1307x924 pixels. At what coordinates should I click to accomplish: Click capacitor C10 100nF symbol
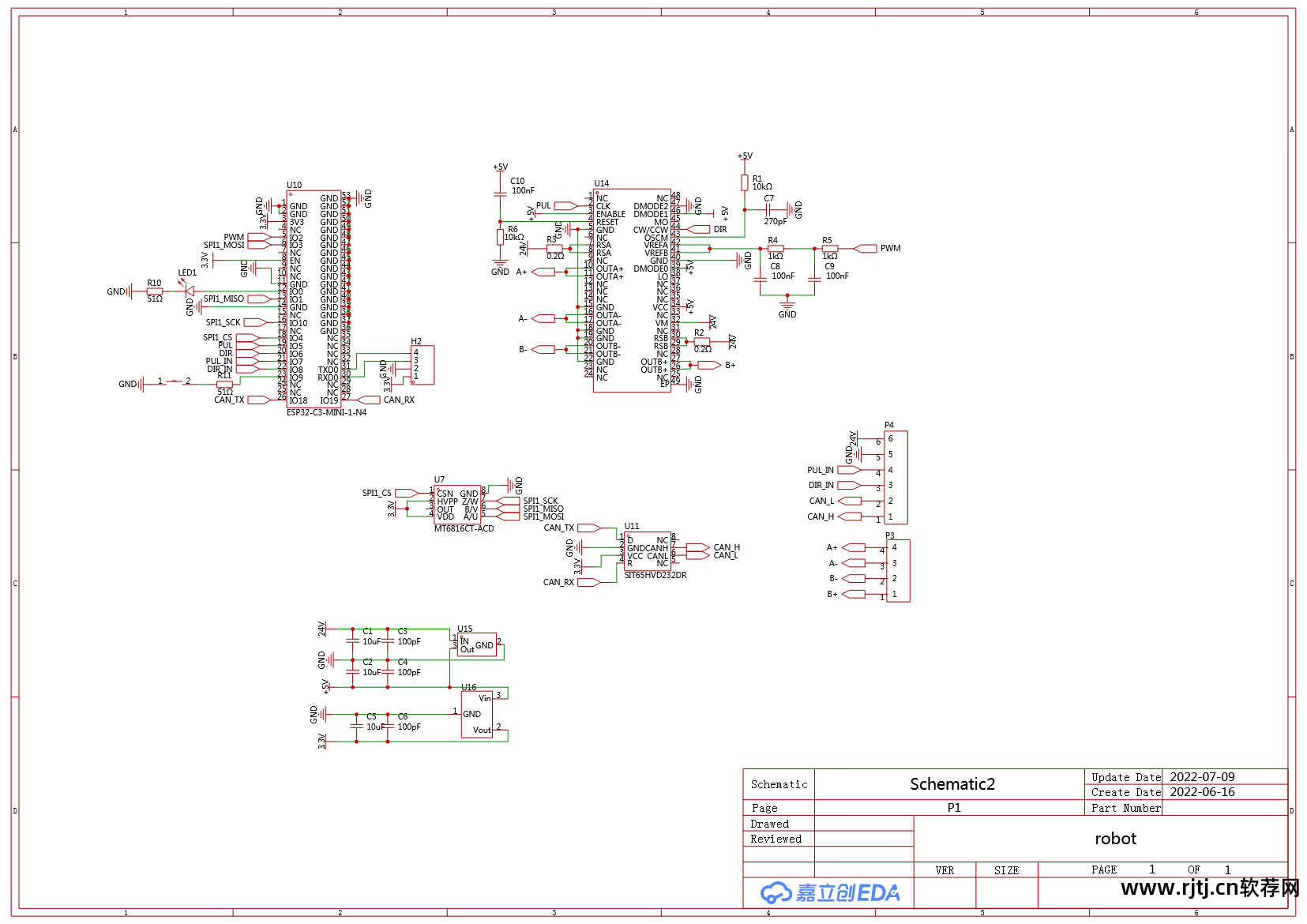click(500, 194)
